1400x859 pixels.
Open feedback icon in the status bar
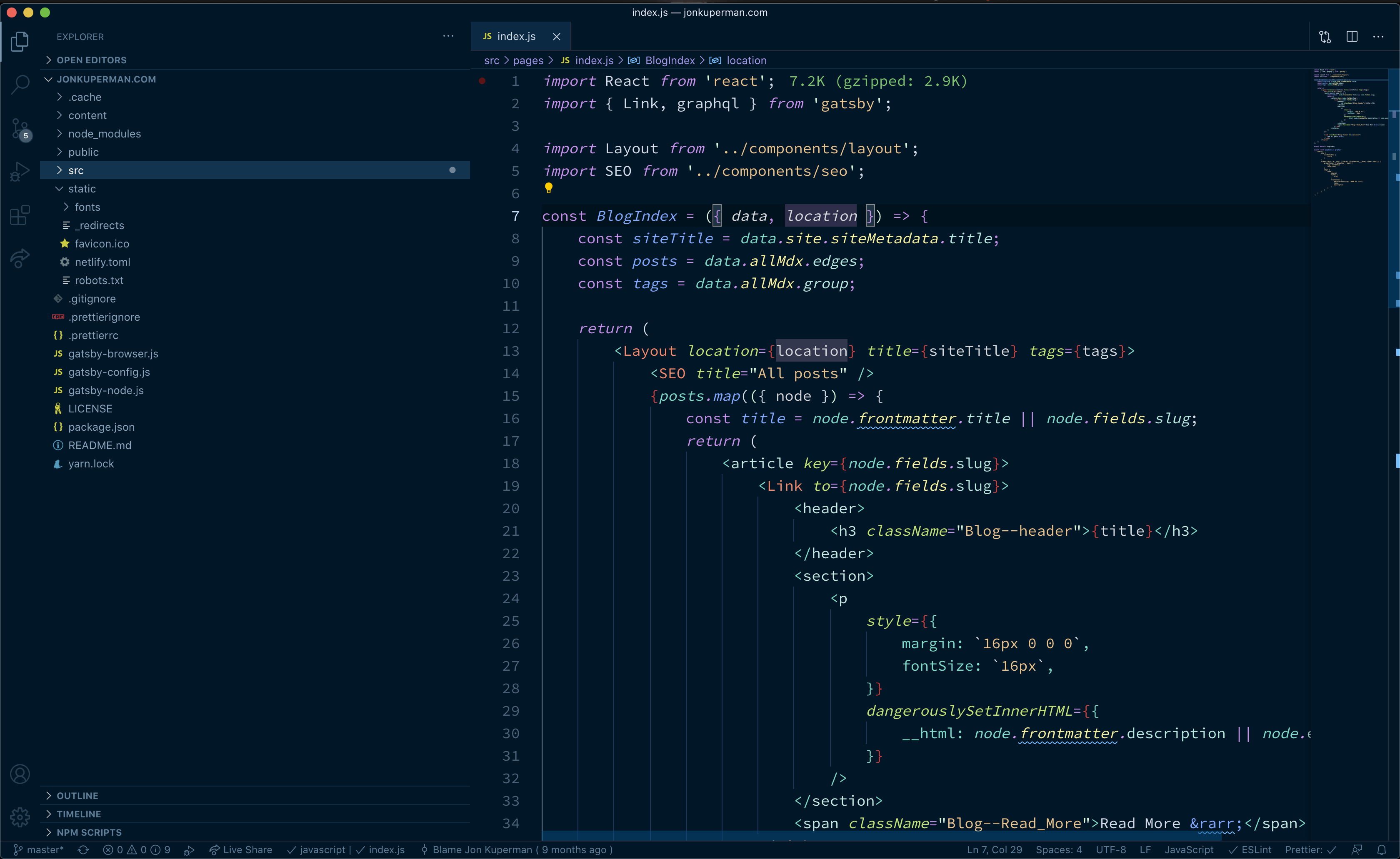tap(1356, 850)
